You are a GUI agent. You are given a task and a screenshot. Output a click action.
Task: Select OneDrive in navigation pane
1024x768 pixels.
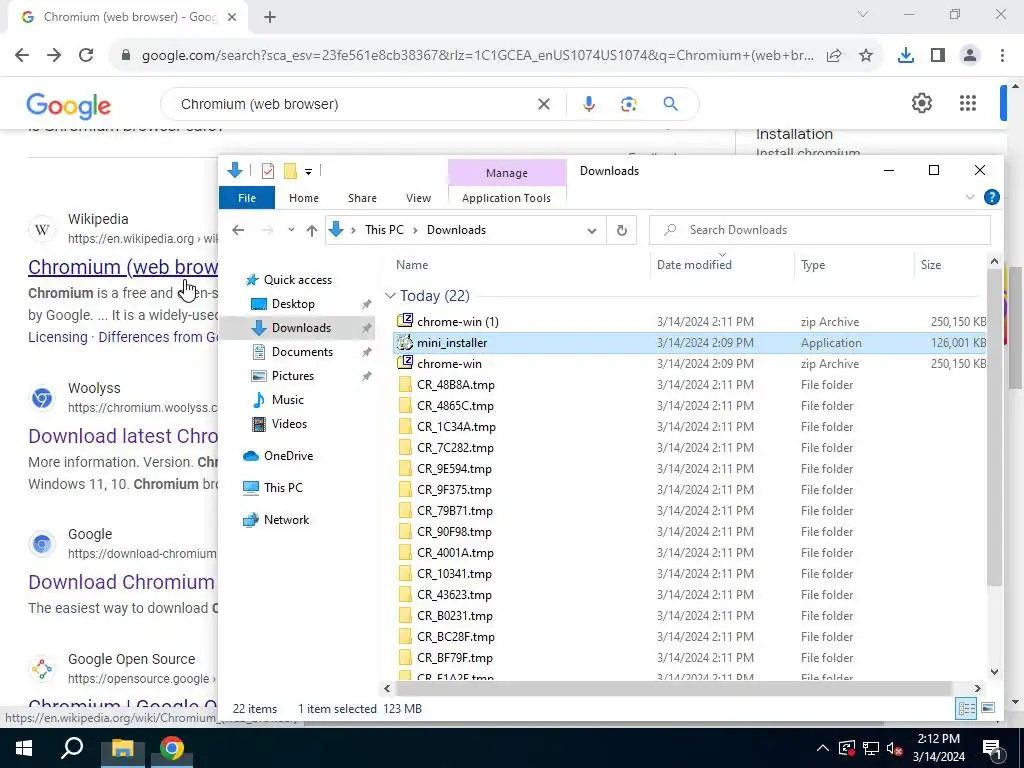pyautogui.click(x=288, y=455)
